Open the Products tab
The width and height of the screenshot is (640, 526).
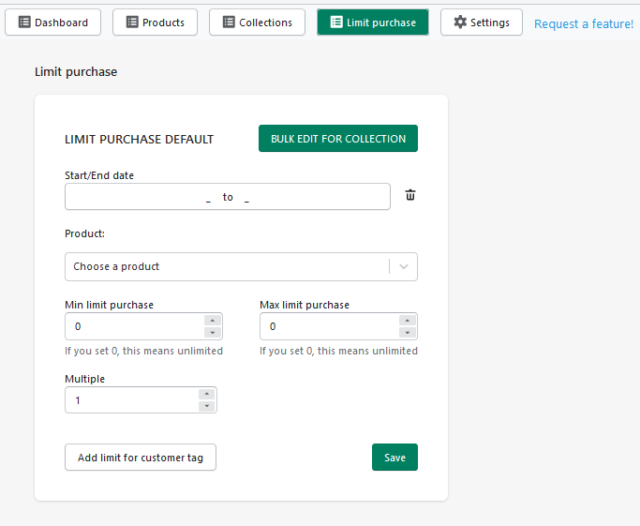[x=155, y=22]
